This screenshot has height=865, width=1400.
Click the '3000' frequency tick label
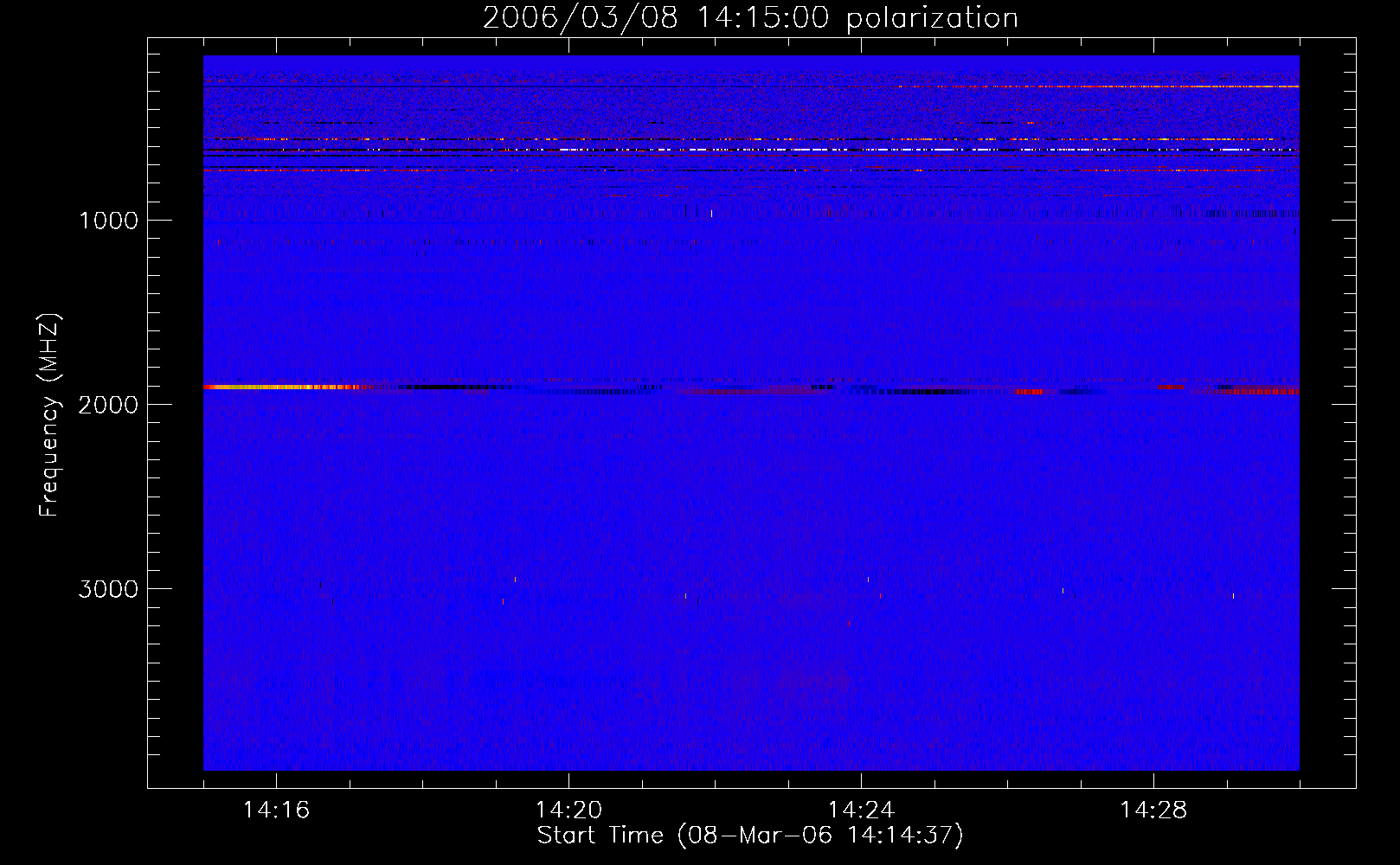108,589
